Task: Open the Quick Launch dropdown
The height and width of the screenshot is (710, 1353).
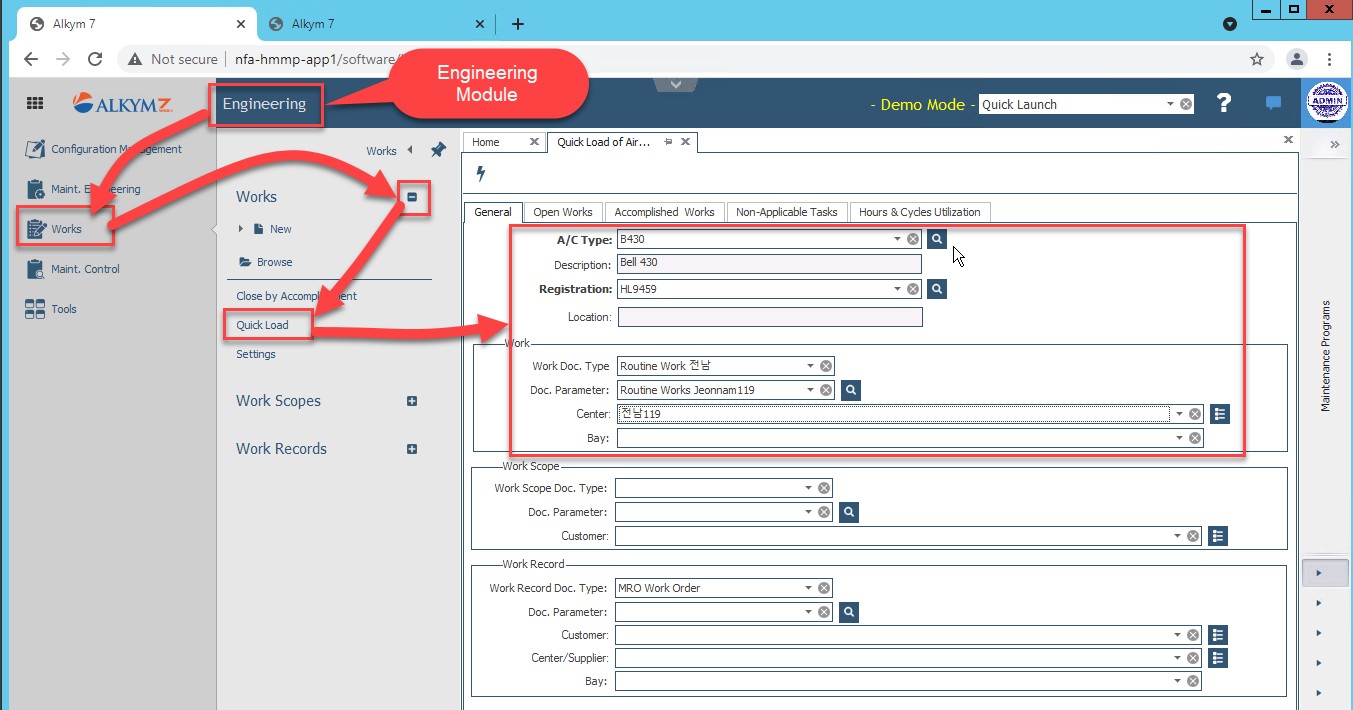Action: (1170, 104)
